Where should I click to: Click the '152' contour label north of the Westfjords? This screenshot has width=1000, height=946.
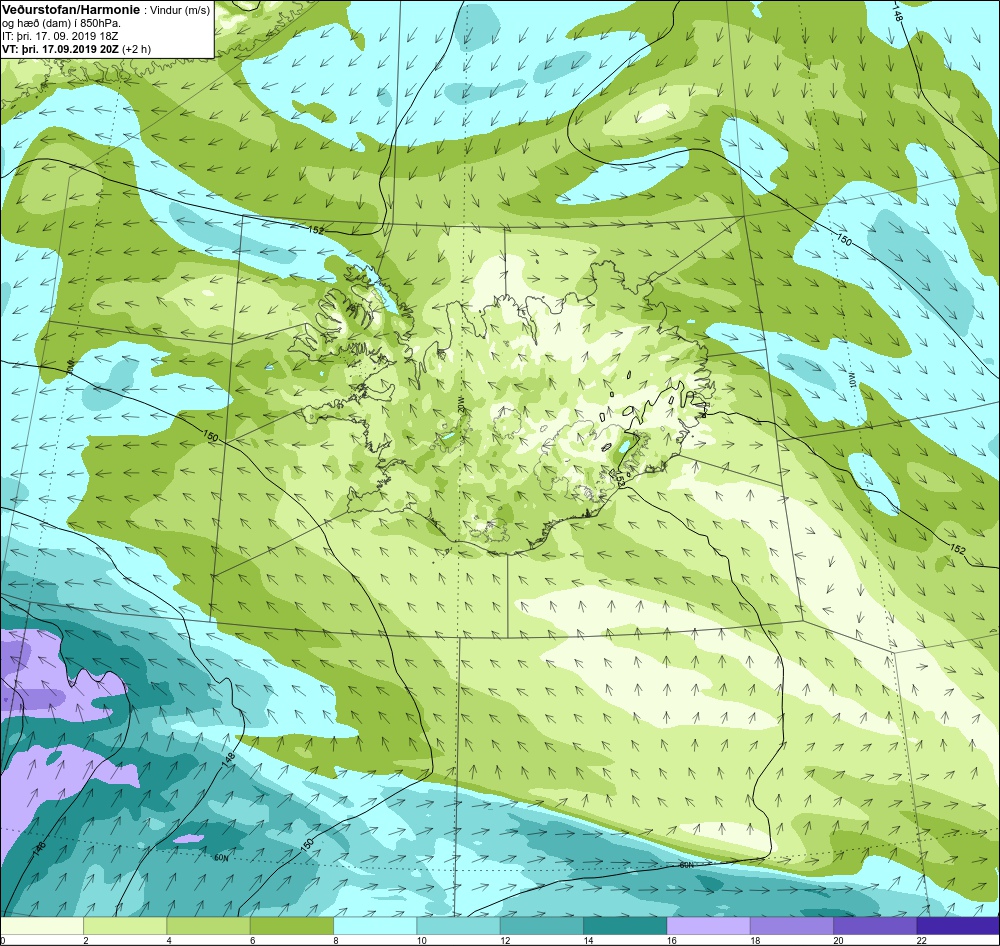click(x=316, y=230)
